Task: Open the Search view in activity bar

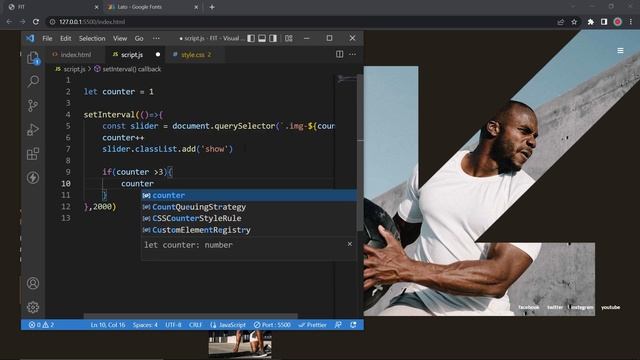Action: (x=33, y=81)
